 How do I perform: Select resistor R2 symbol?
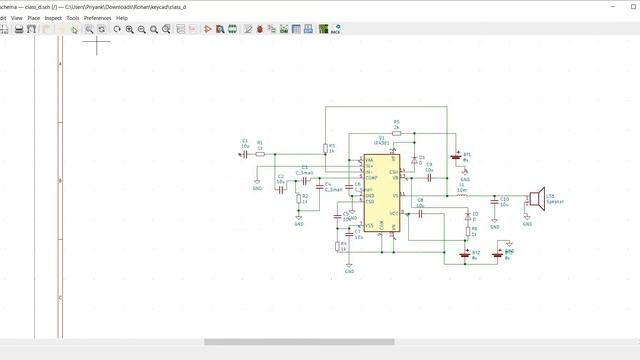tap(299, 199)
